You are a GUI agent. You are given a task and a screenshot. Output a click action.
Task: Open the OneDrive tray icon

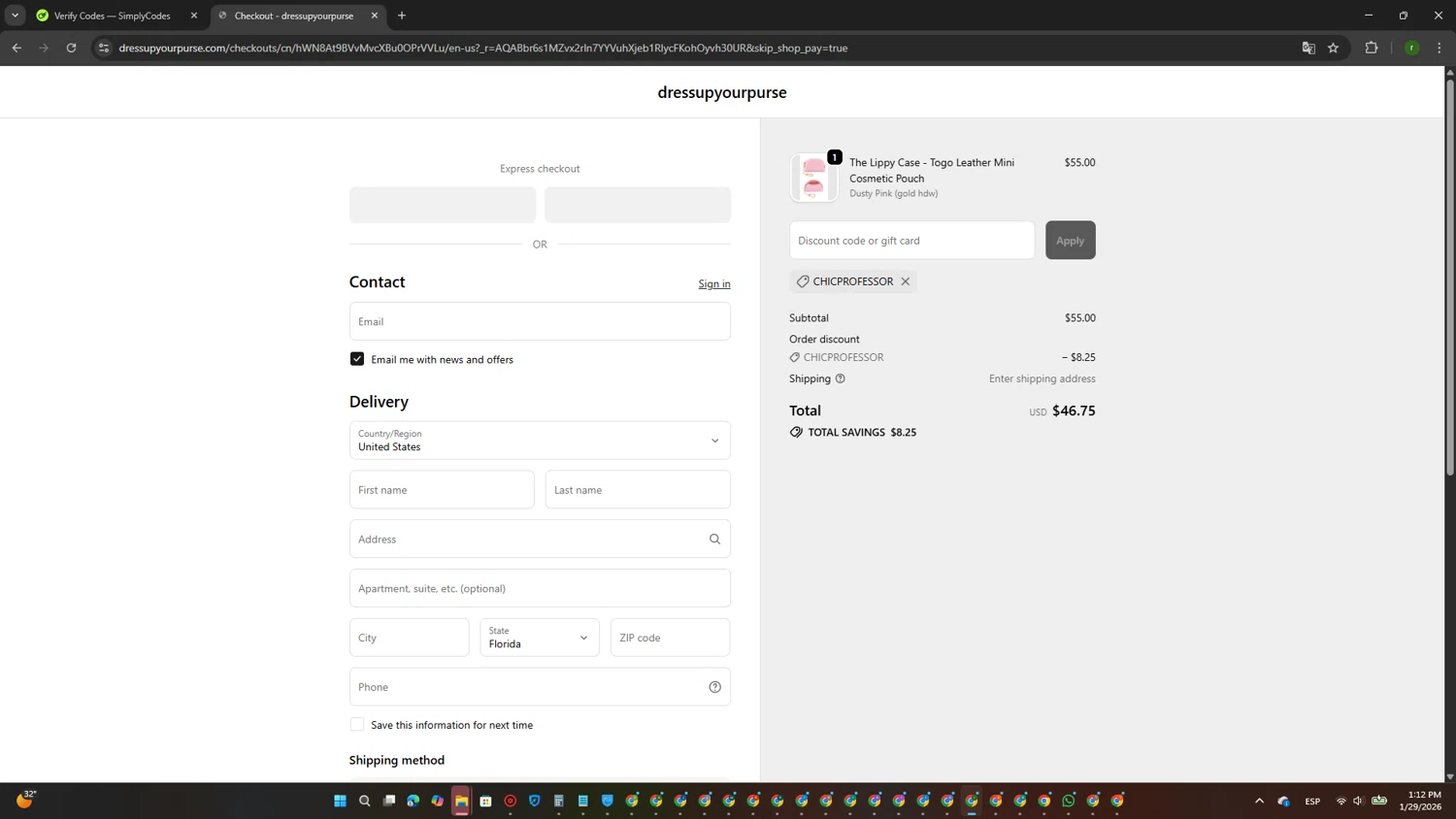(1284, 801)
